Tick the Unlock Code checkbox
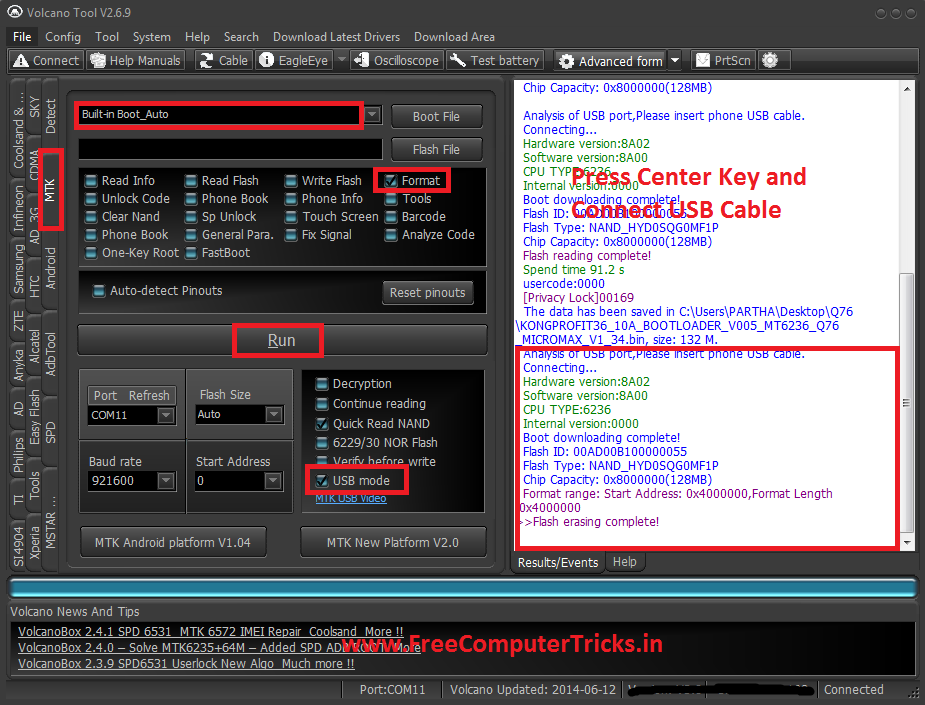This screenshot has height=705, width=925. (91, 199)
